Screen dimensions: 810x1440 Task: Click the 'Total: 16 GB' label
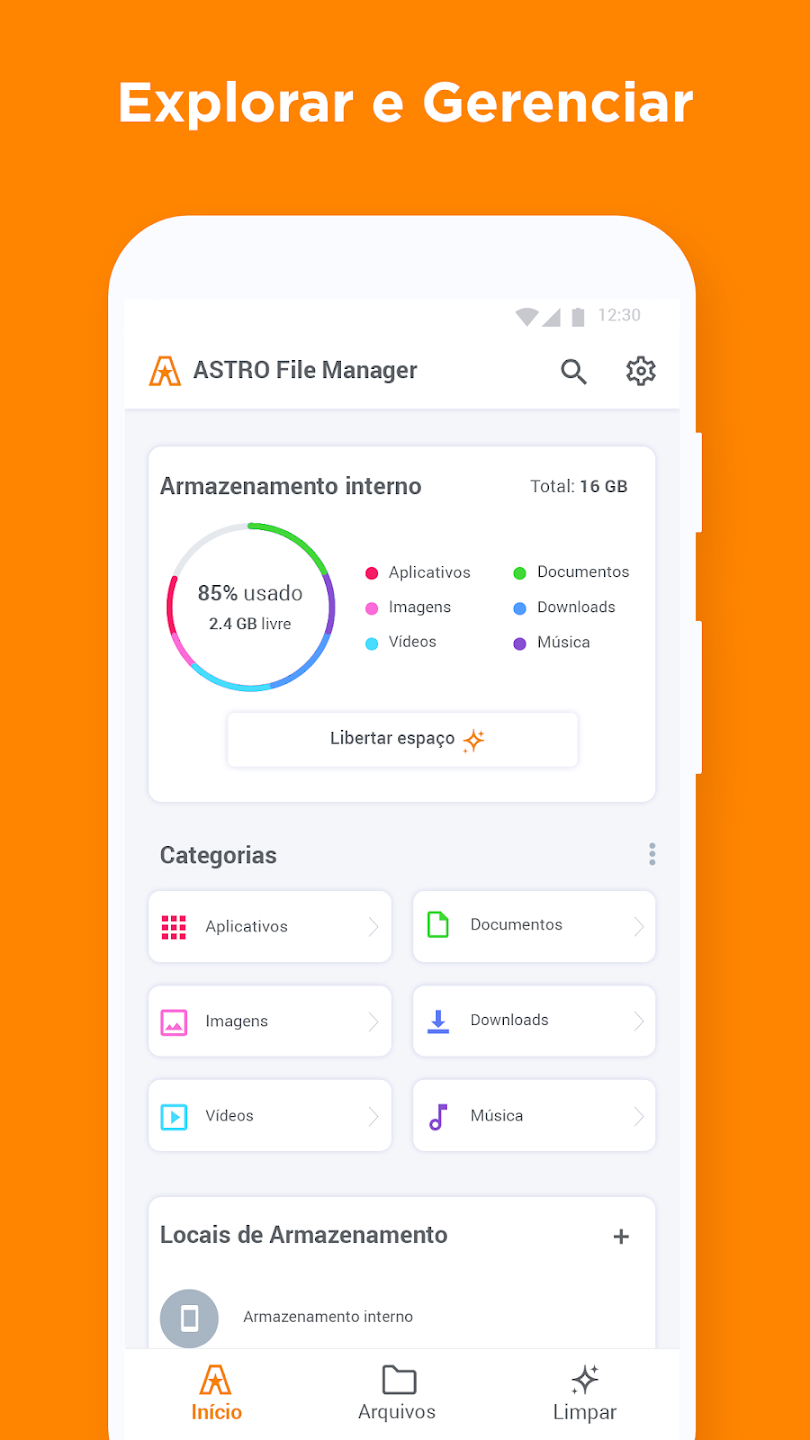579,487
